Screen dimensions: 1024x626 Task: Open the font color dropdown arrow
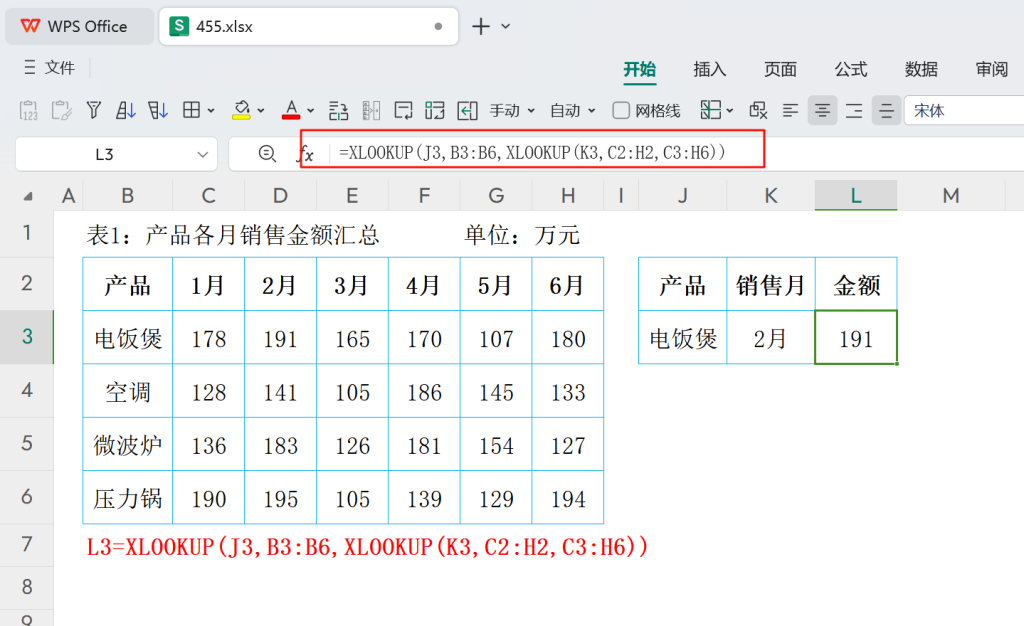click(x=310, y=111)
